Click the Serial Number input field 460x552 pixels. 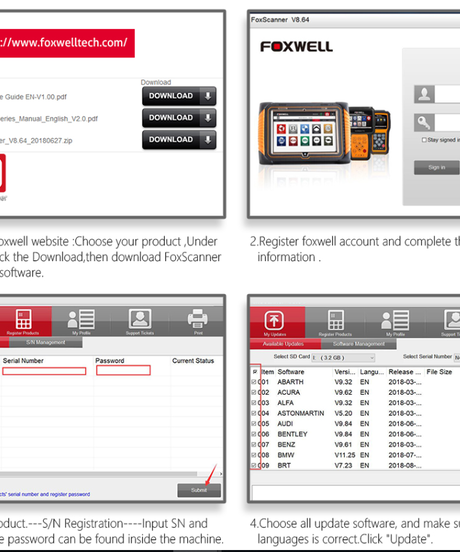(x=44, y=371)
